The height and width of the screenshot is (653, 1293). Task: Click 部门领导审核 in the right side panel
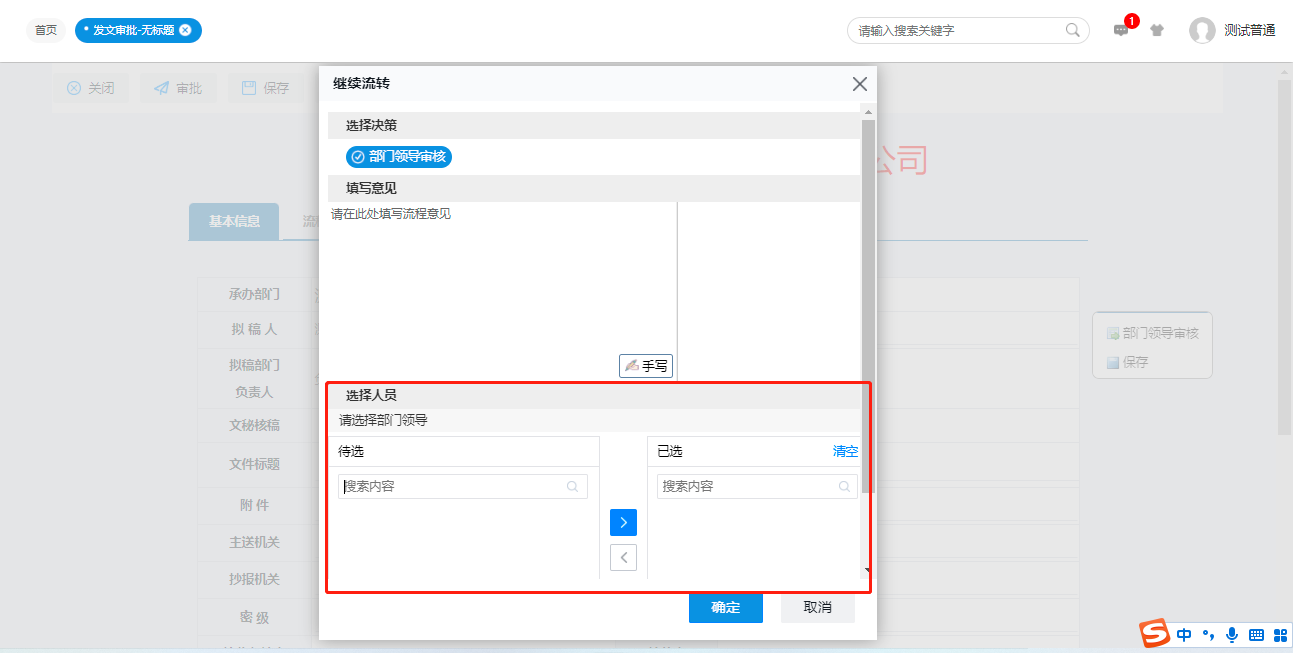[x=1153, y=333]
